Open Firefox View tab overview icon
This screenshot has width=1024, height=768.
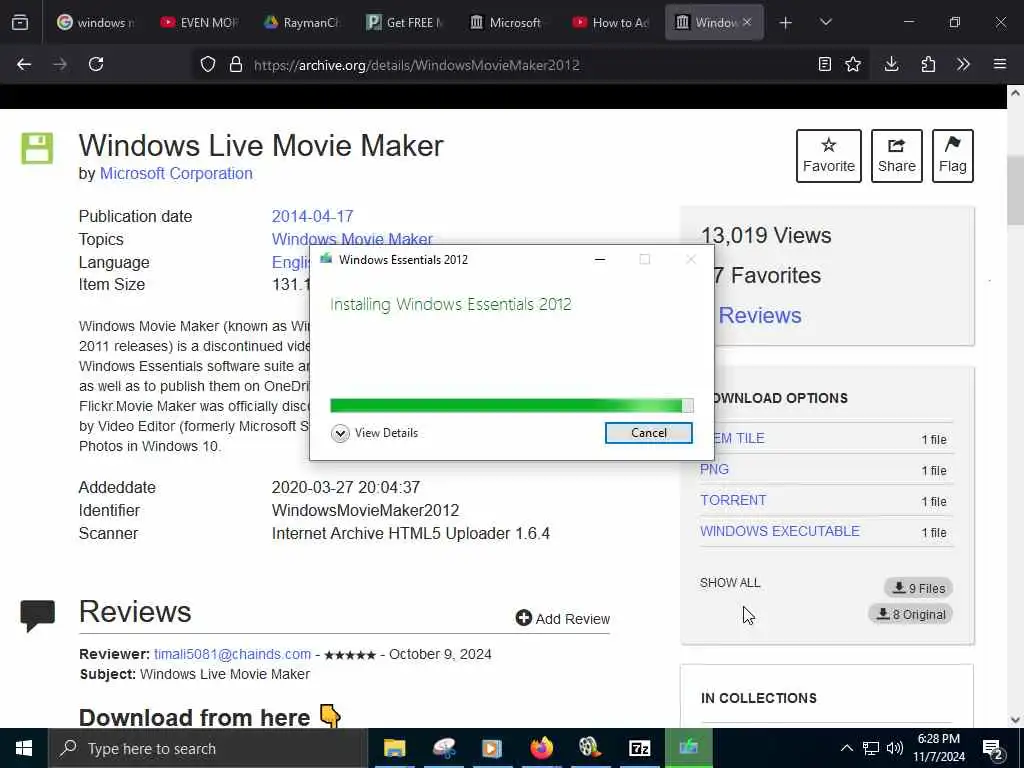[x=20, y=22]
